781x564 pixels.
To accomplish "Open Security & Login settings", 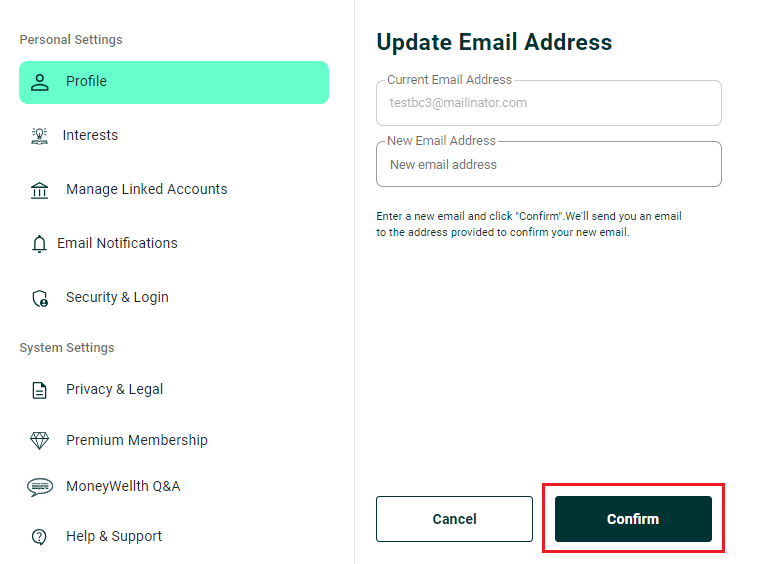I will pyautogui.click(x=117, y=298).
